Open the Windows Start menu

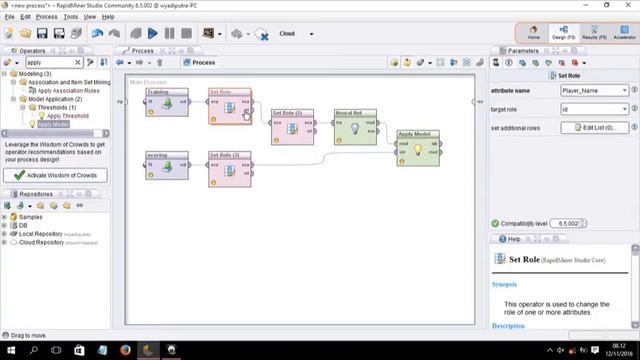pyautogui.click(x=11, y=350)
